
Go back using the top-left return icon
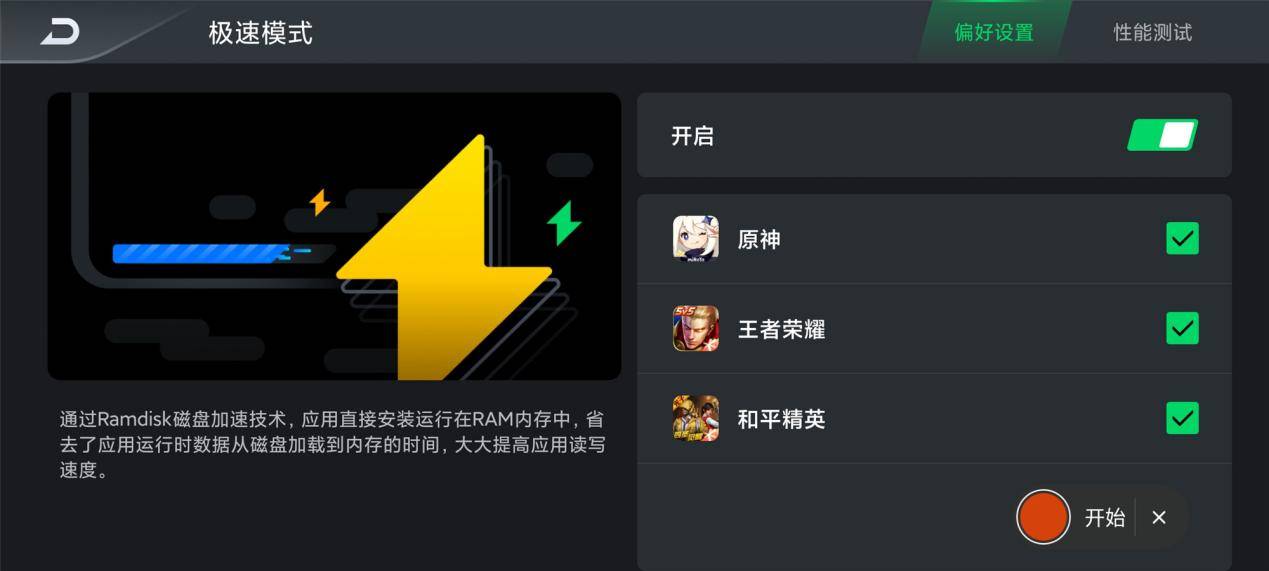coord(60,32)
